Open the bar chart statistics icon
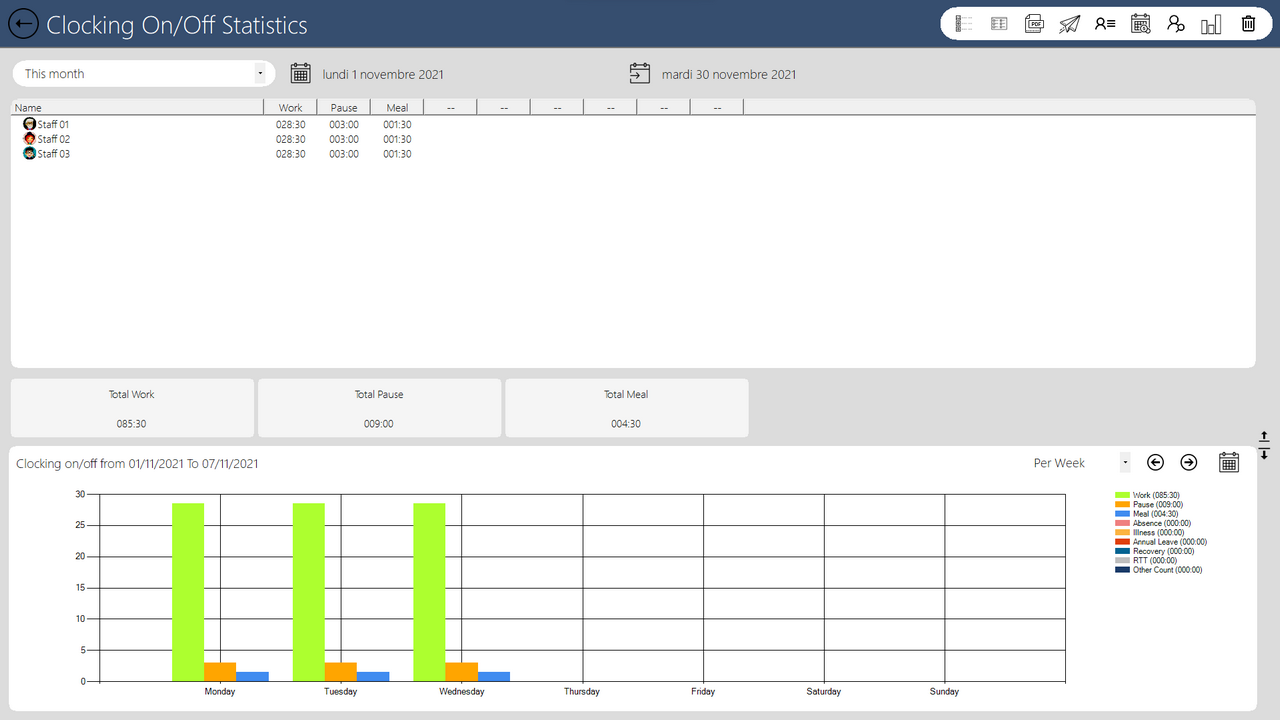 click(x=1210, y=23)
